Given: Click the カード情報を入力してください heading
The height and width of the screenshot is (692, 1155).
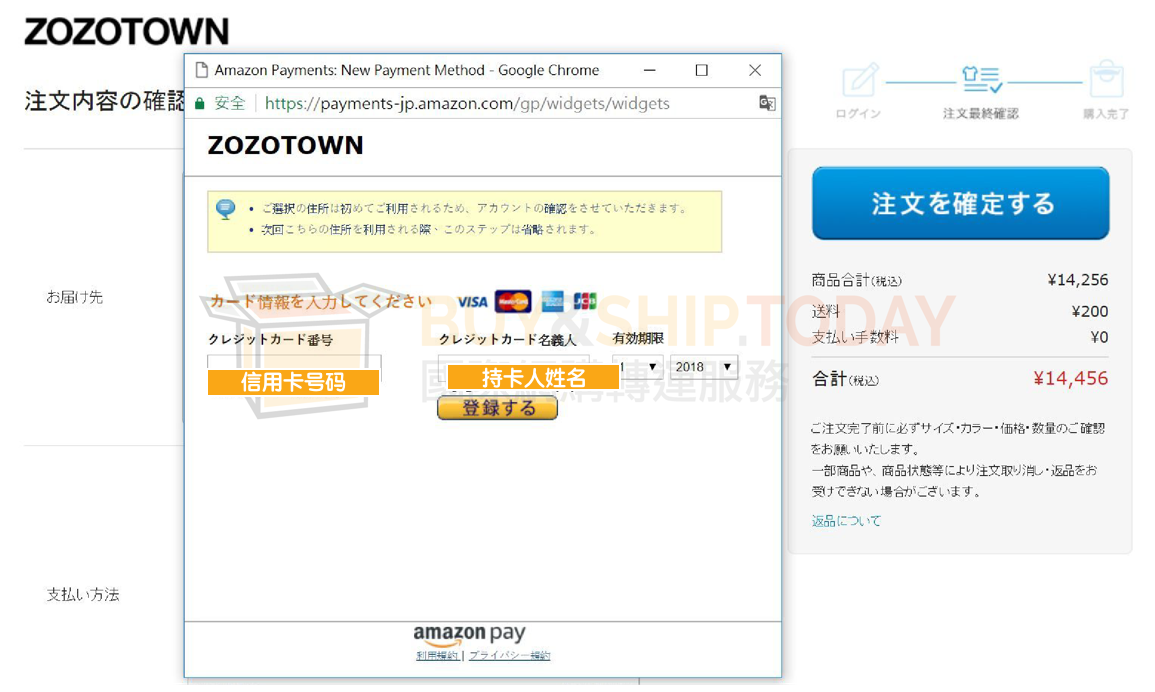Looking at the screenshot, I should (x=322, y=301).
